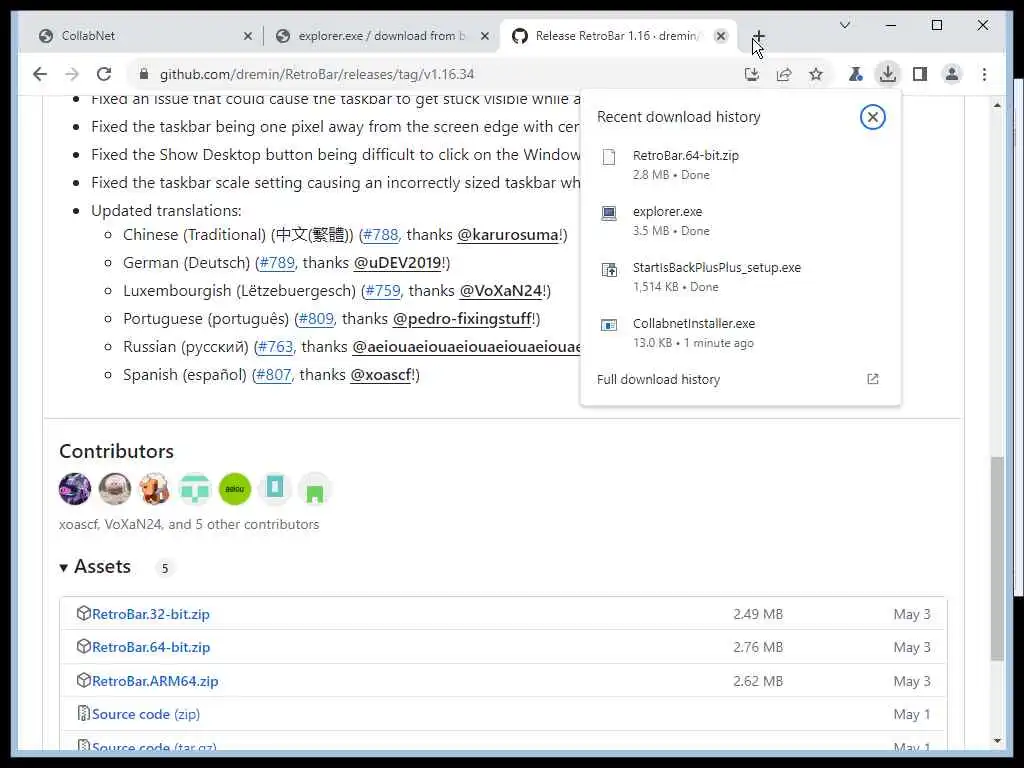Click the package icon beside RetroBar.ARM64.zip

pos(84,680)
